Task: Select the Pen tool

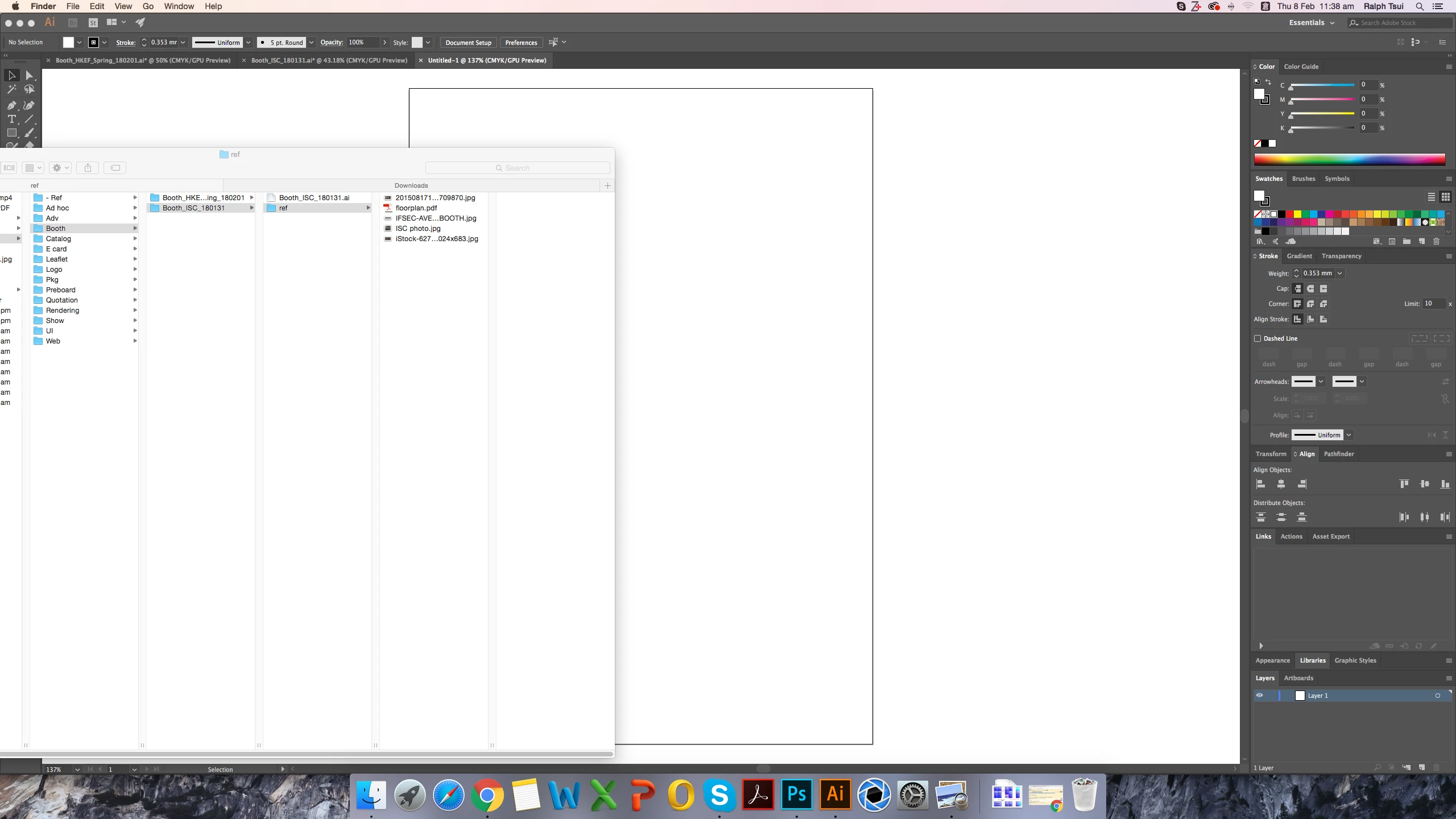Action: [11, 105]
